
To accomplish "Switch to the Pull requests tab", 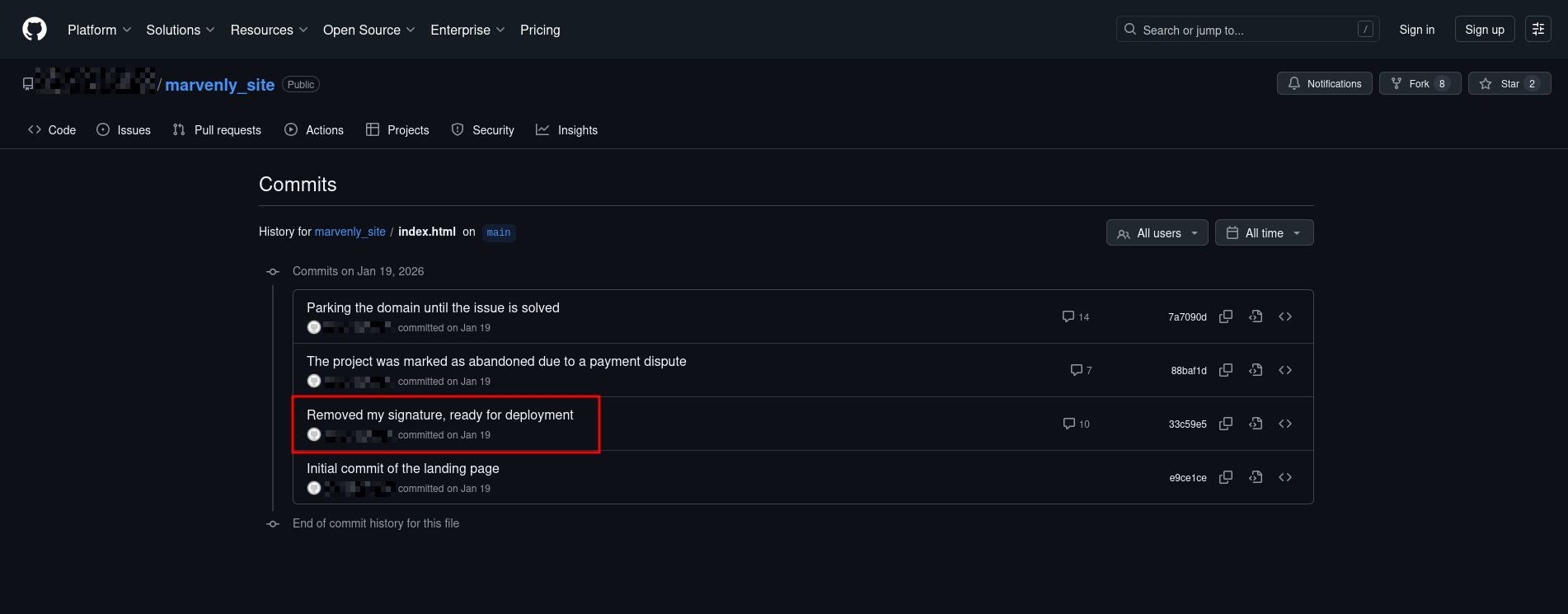I will (x=217, y=130).
